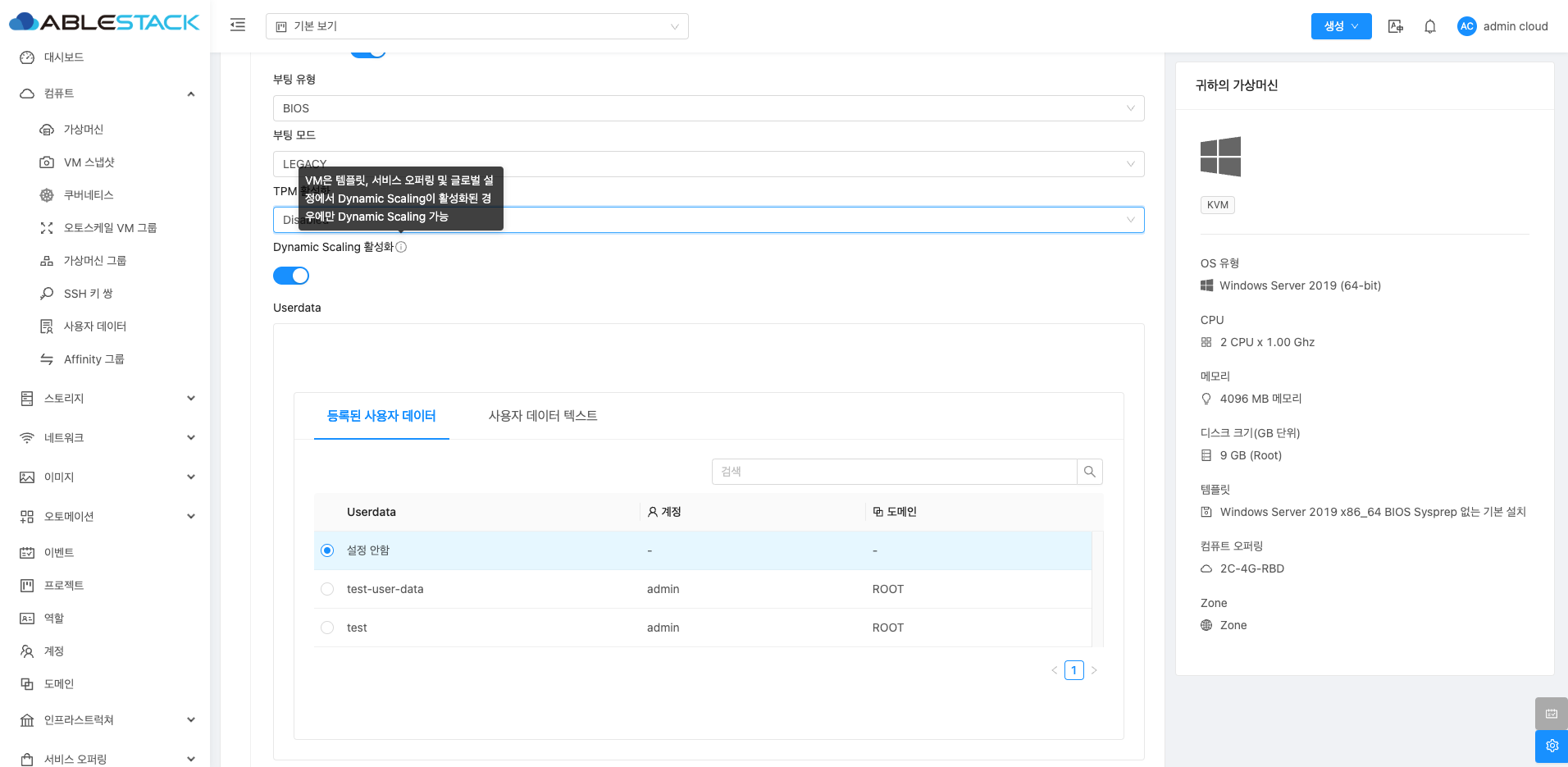1568x767 pixels.
Task: Click the translate language icon in header
Action: coord(1395,26)
